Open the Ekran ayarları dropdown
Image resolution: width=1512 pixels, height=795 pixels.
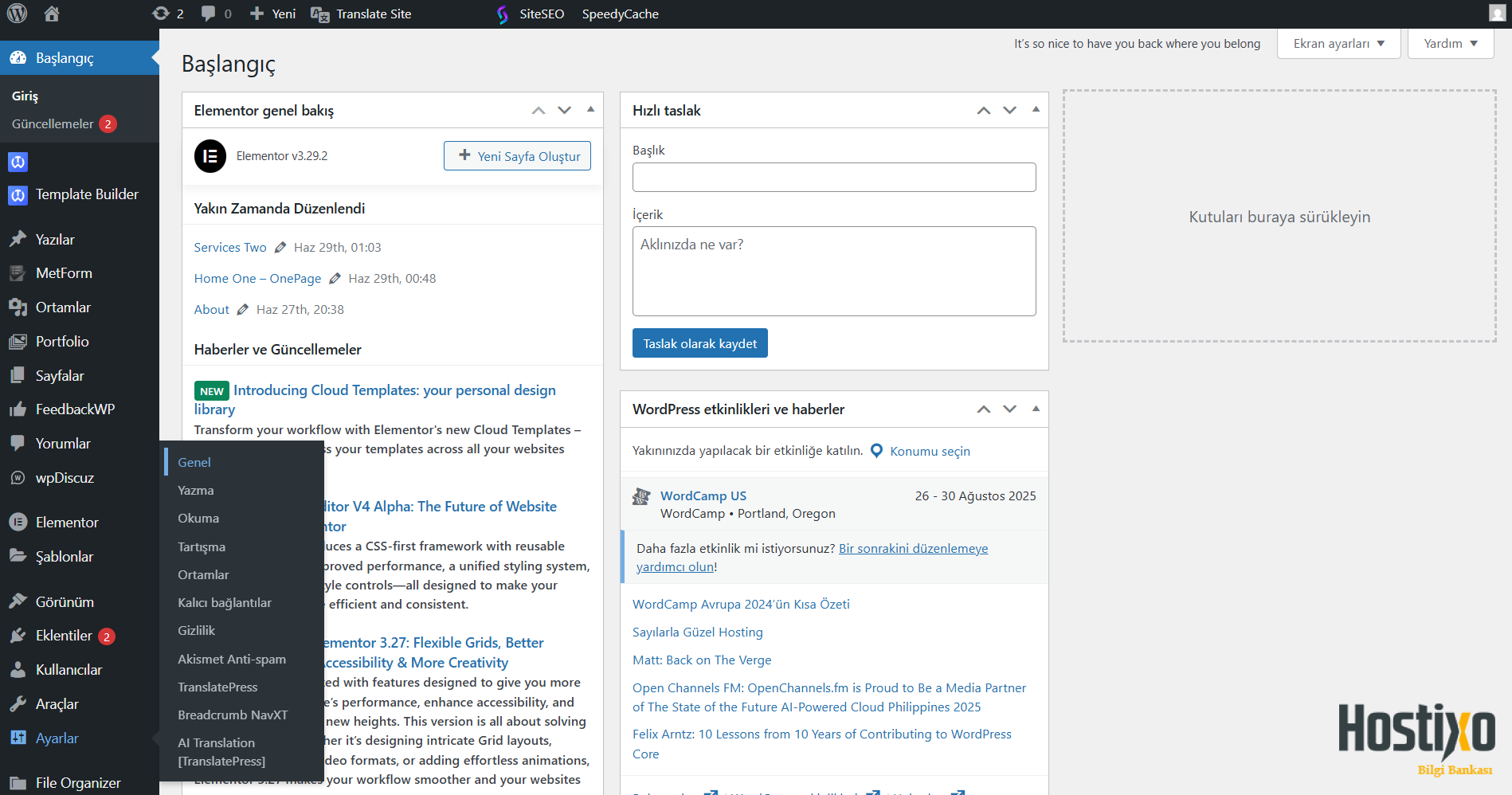pos(1338,44)
